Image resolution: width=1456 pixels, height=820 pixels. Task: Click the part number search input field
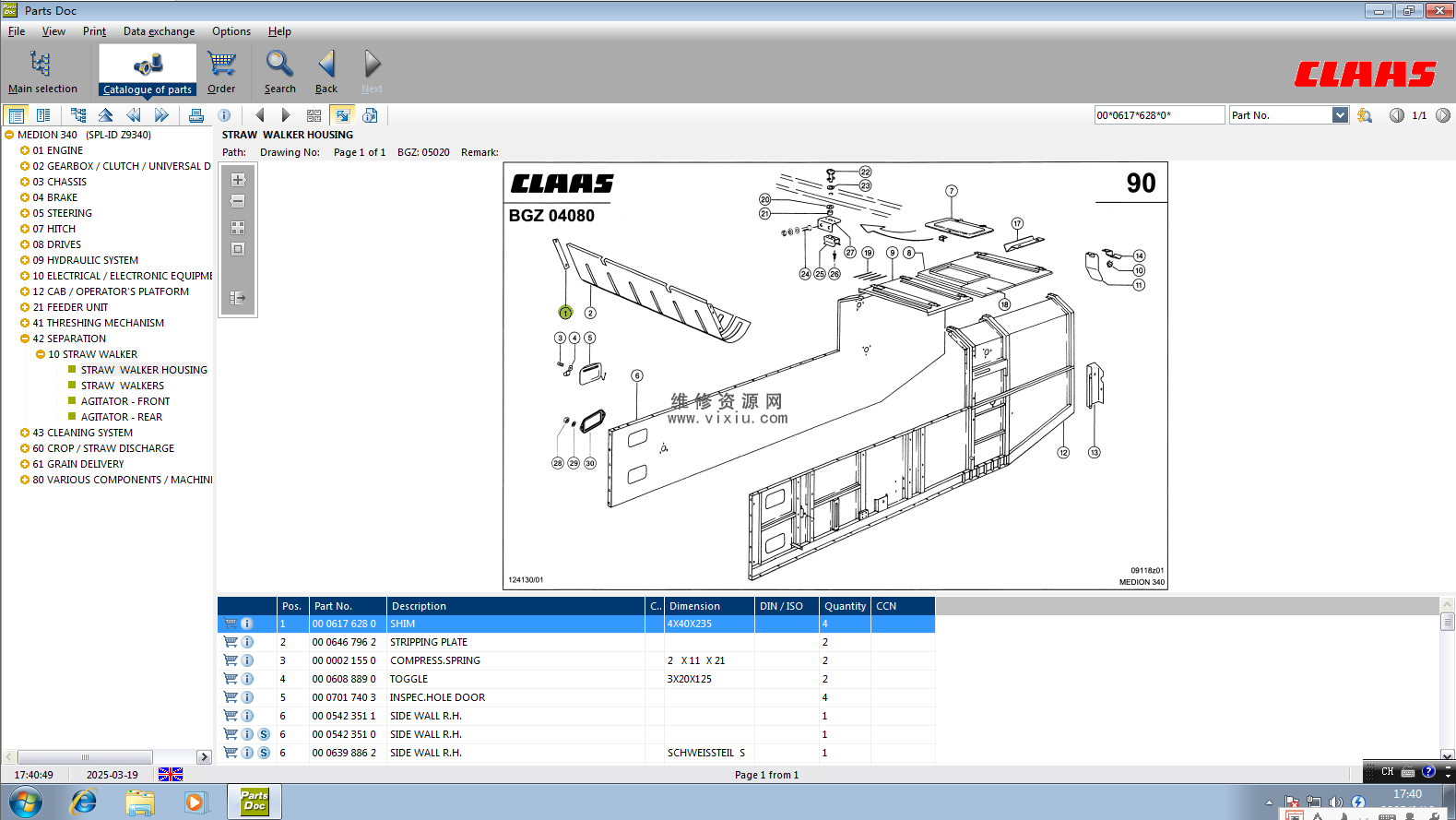1158,115
